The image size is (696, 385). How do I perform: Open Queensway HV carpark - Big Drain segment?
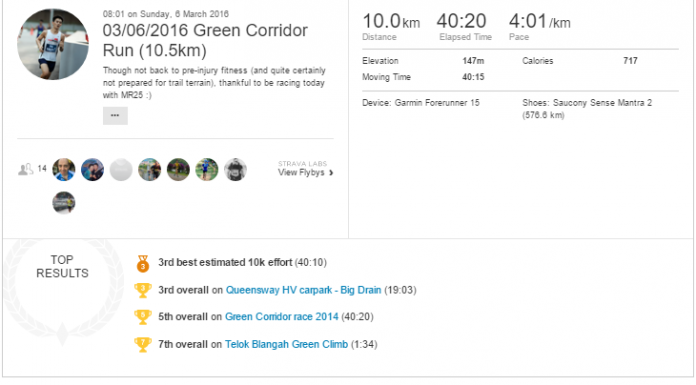pyautogui.click(x=304, y=290)
